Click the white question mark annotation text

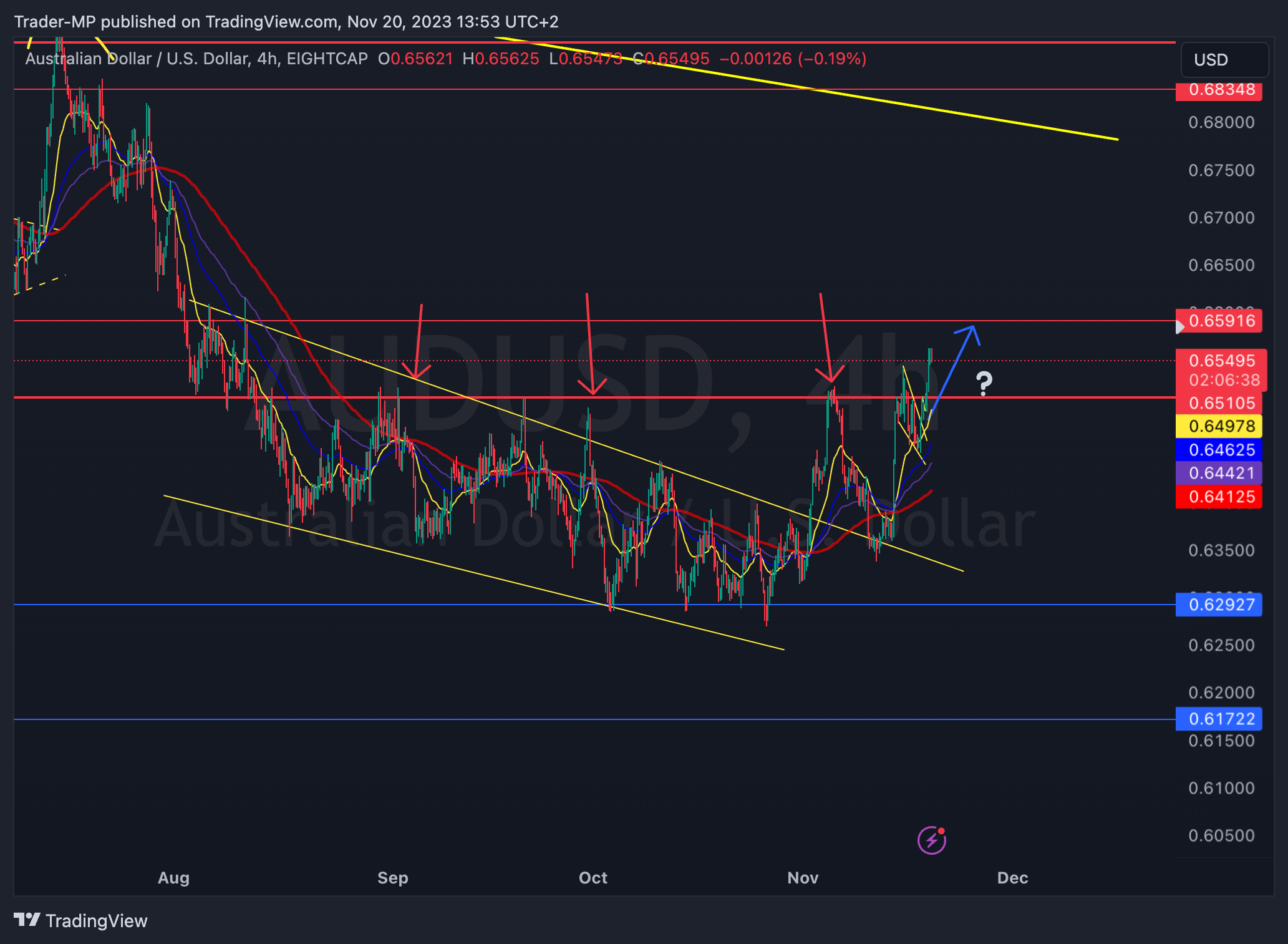click(984, 383)
